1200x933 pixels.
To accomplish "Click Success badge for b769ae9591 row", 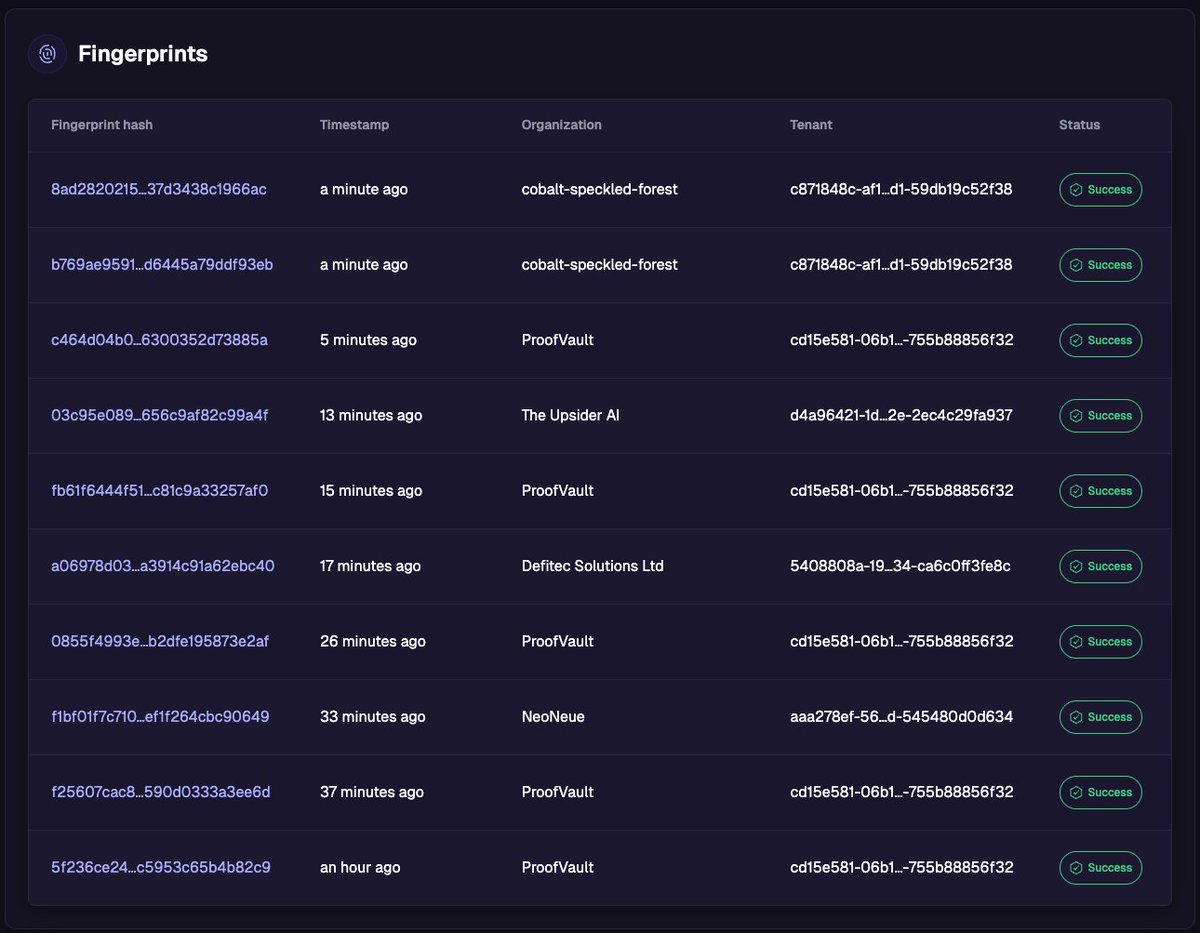I will tap(1100, 265).
